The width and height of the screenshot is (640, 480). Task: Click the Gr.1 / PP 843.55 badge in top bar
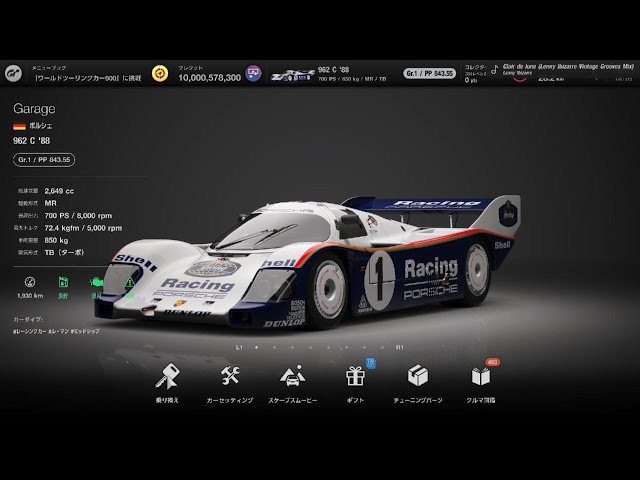click(429, 73)
